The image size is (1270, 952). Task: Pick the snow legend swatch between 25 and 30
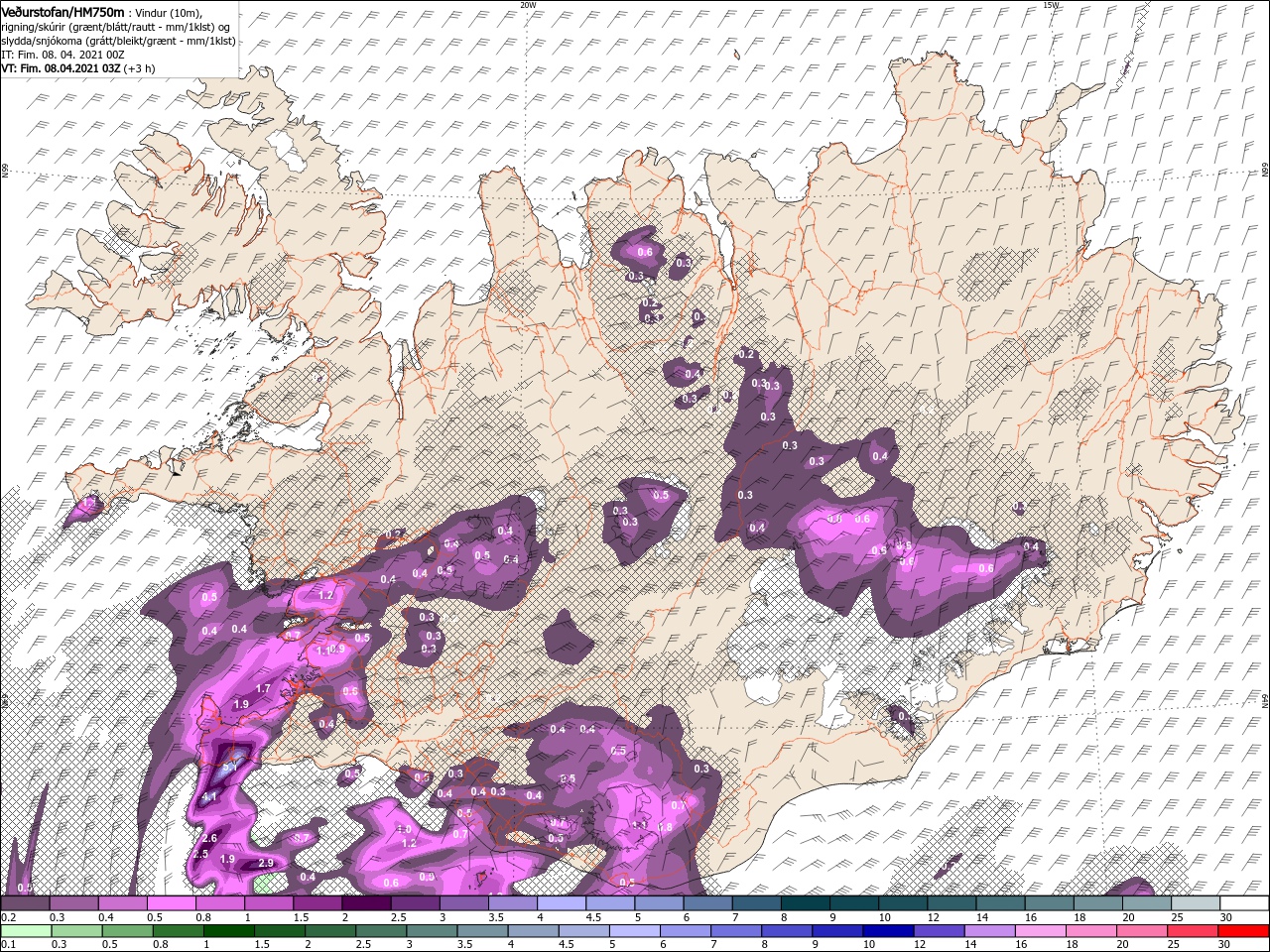1197,903
